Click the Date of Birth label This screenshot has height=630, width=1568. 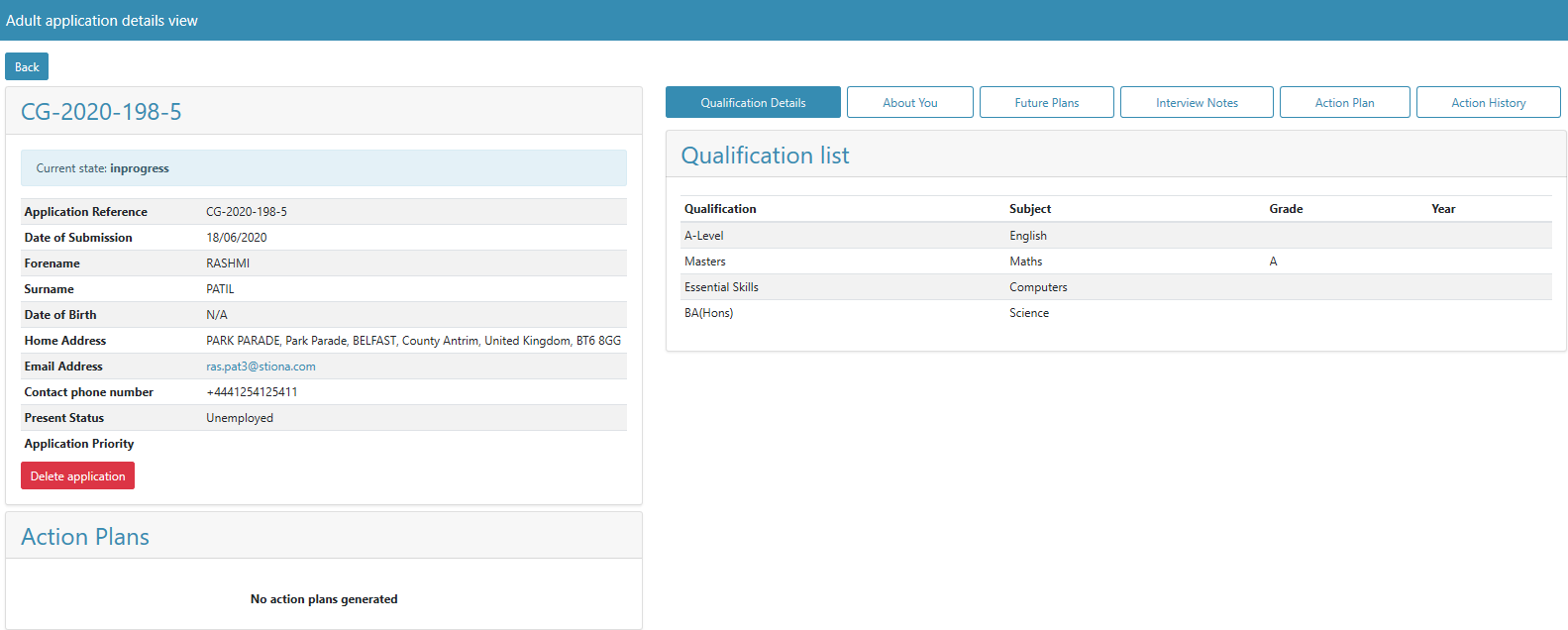click(x=60, y=315)
